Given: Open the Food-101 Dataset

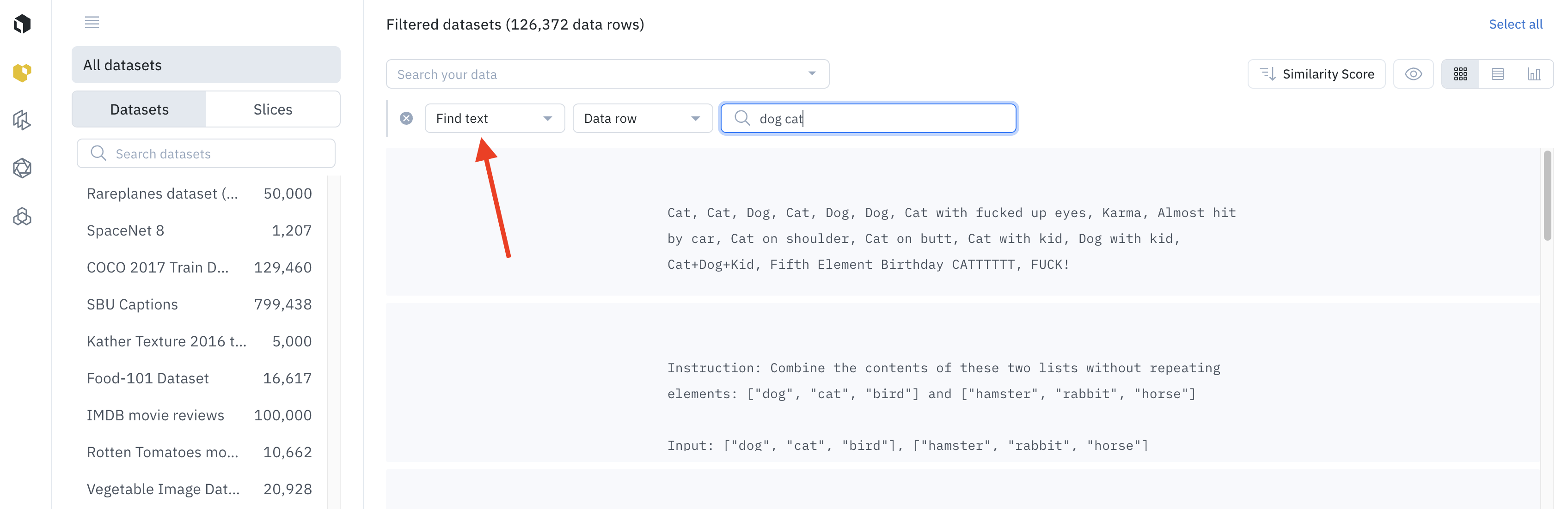Looking at the screenshot, I should coord(199,378).
